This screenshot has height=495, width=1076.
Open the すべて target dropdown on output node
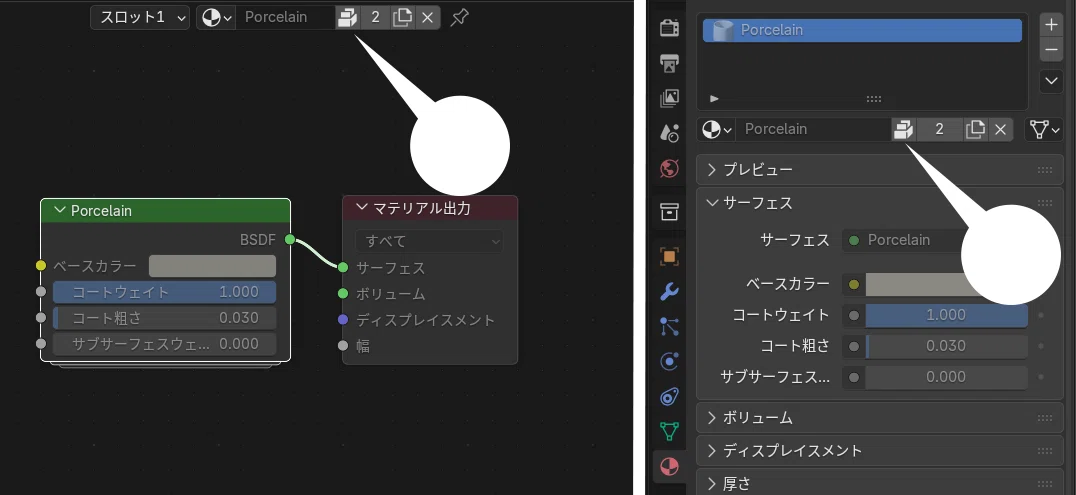click(429, 241)
